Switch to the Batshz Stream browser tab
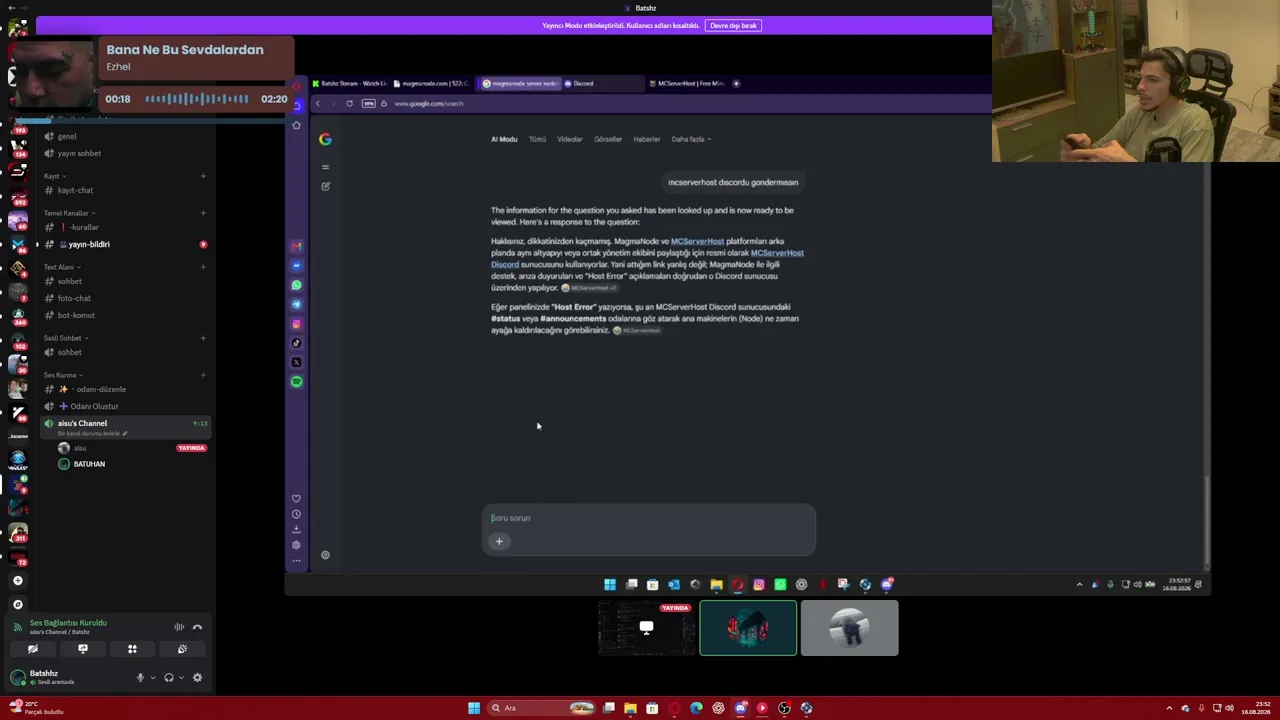The width and height of the screenshot is (1280, 720). click(350, 83)
